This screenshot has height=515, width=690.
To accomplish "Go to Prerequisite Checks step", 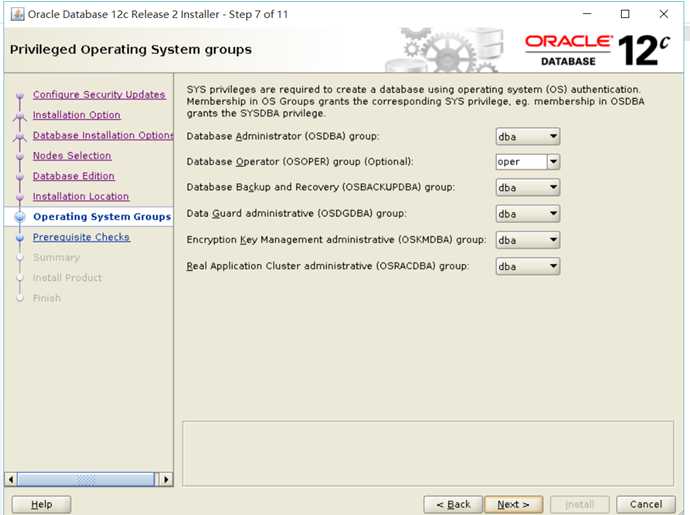I will point(81,237).
